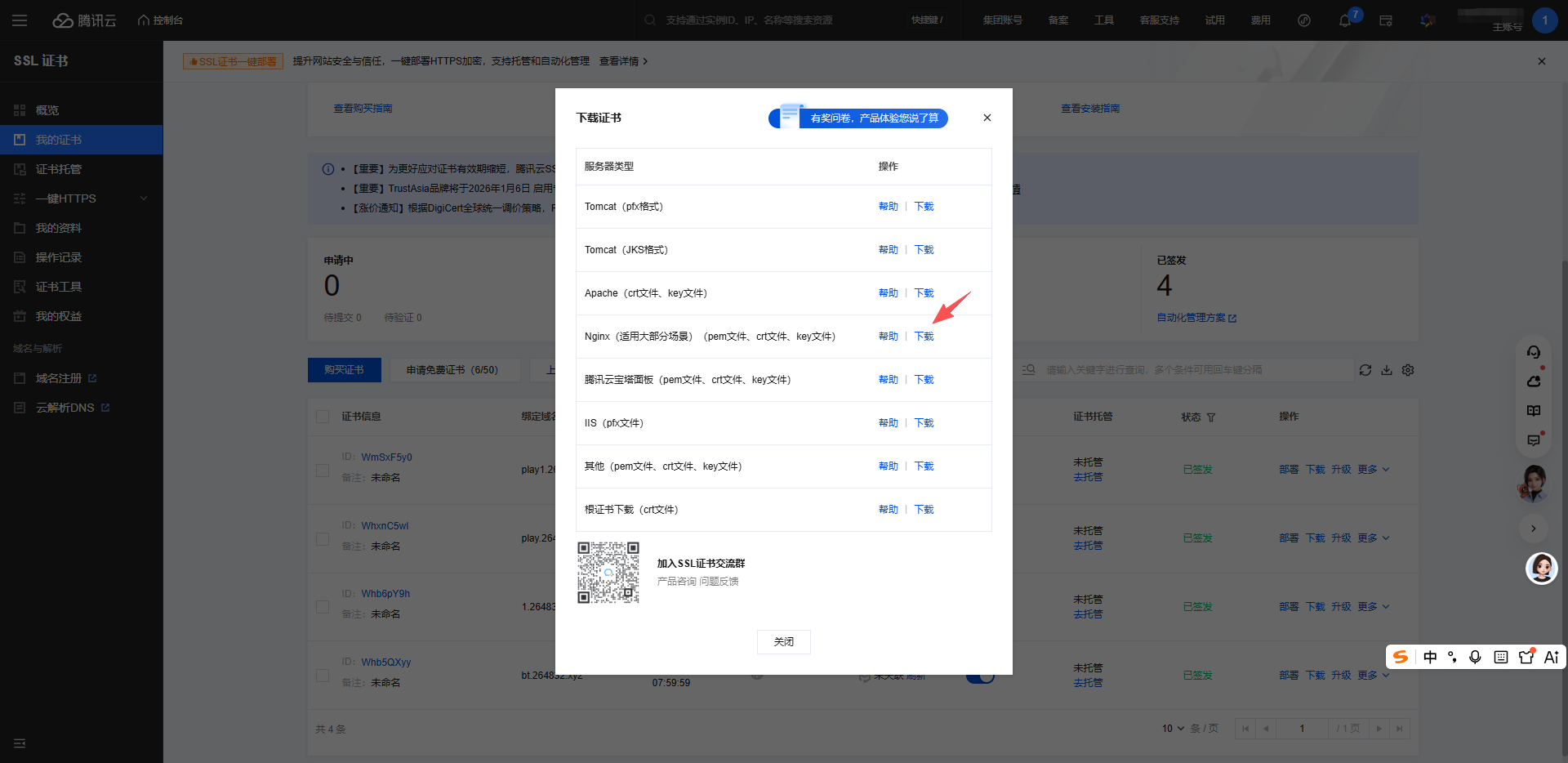Select 操作记录 in the sidebar
Image resolution: width=1568 pixels, height=763 pixels.
58,257
